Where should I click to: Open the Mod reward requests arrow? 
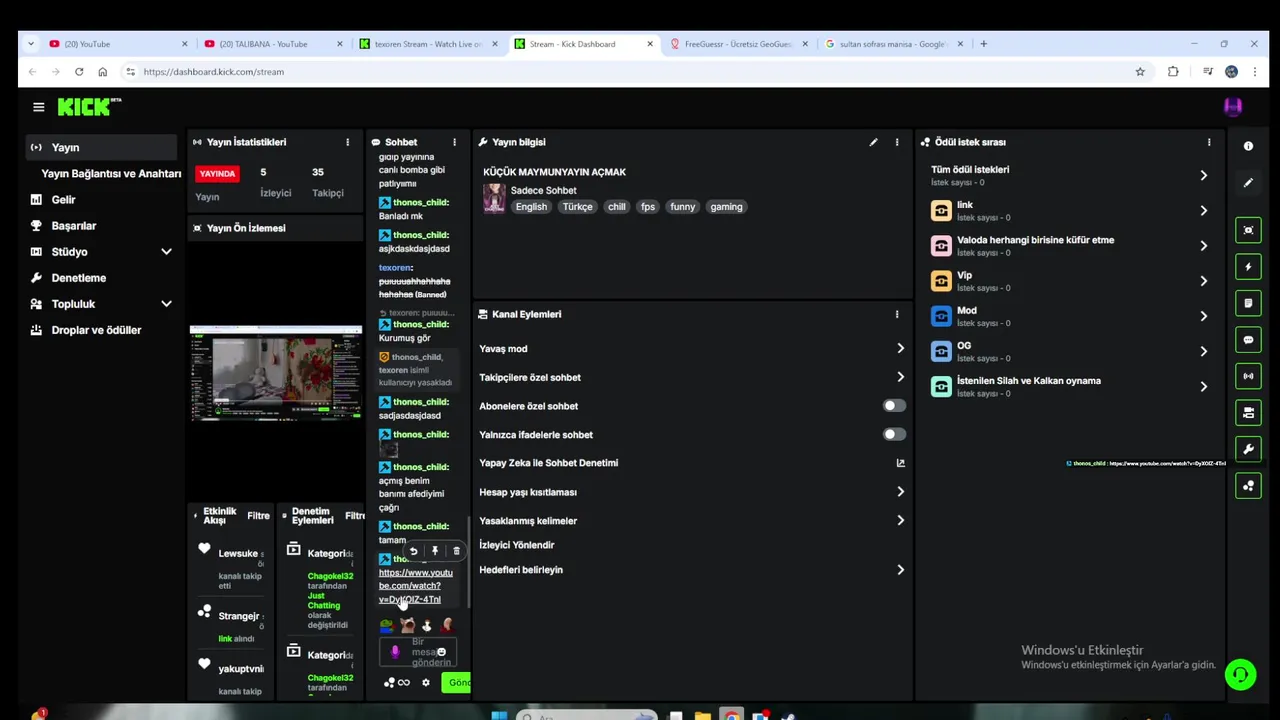(1203, 316)
